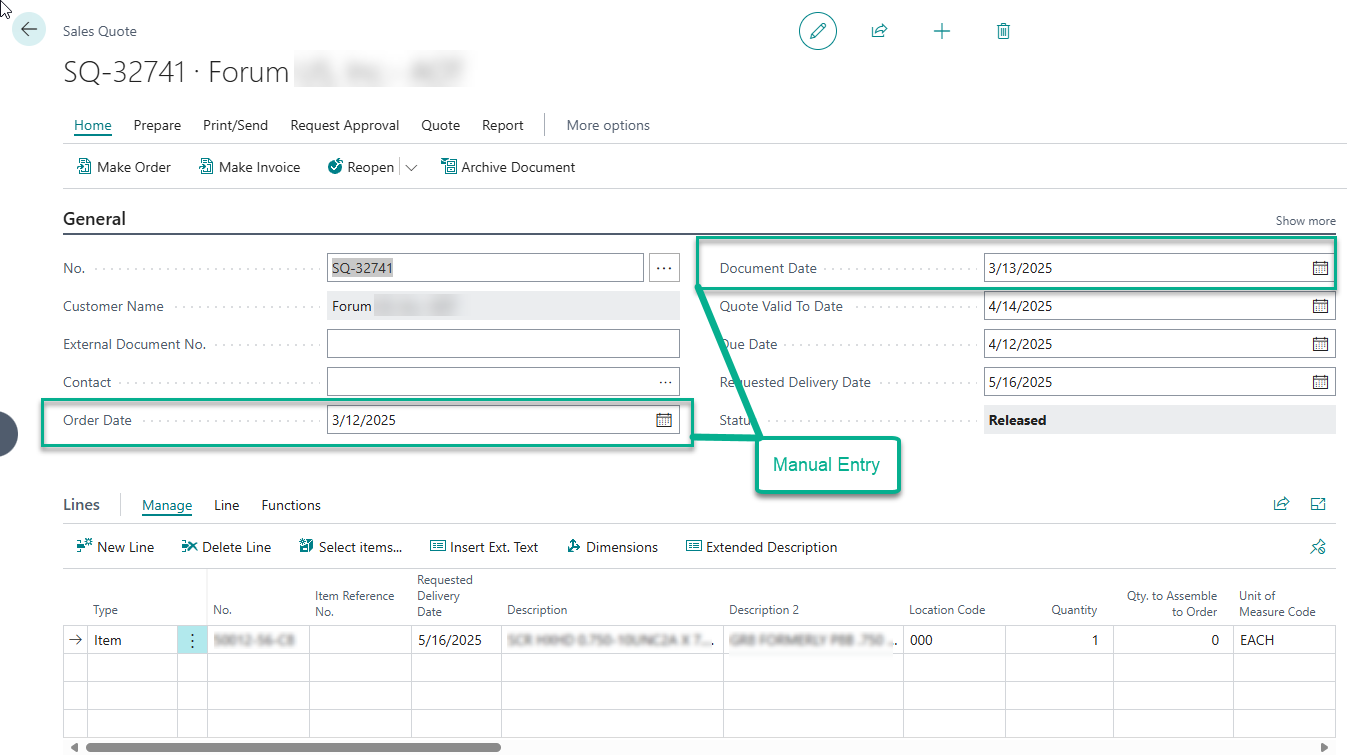
Task: Select the Functions tab in Lines
Action: (x=291, y=505)
